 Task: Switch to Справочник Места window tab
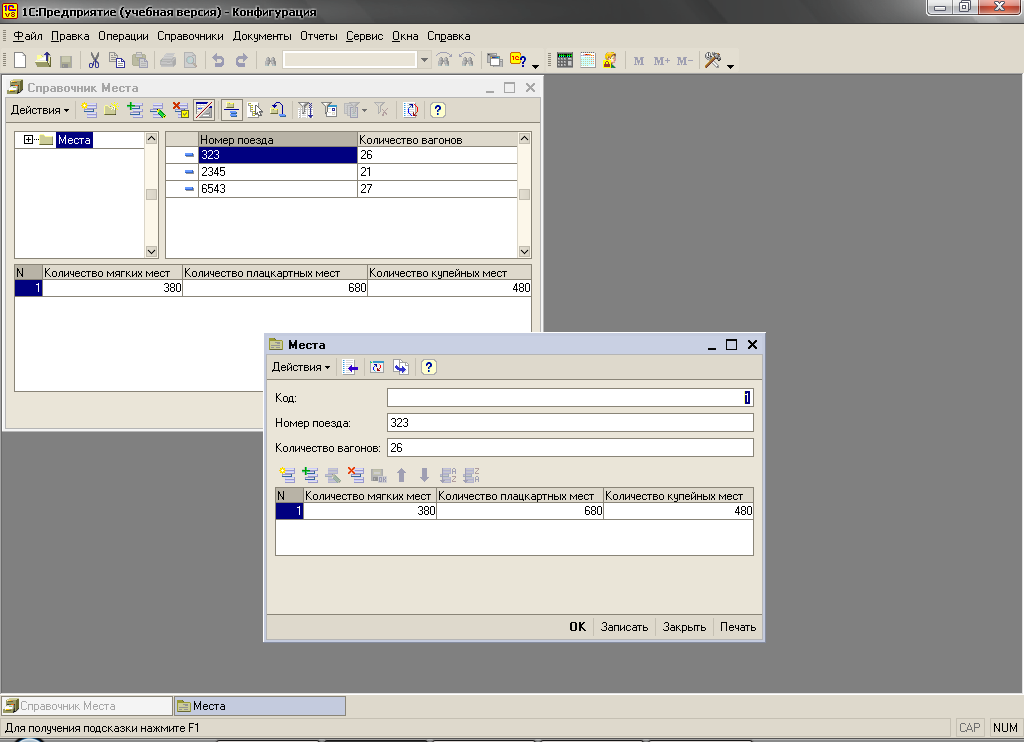tap(87, 706)
